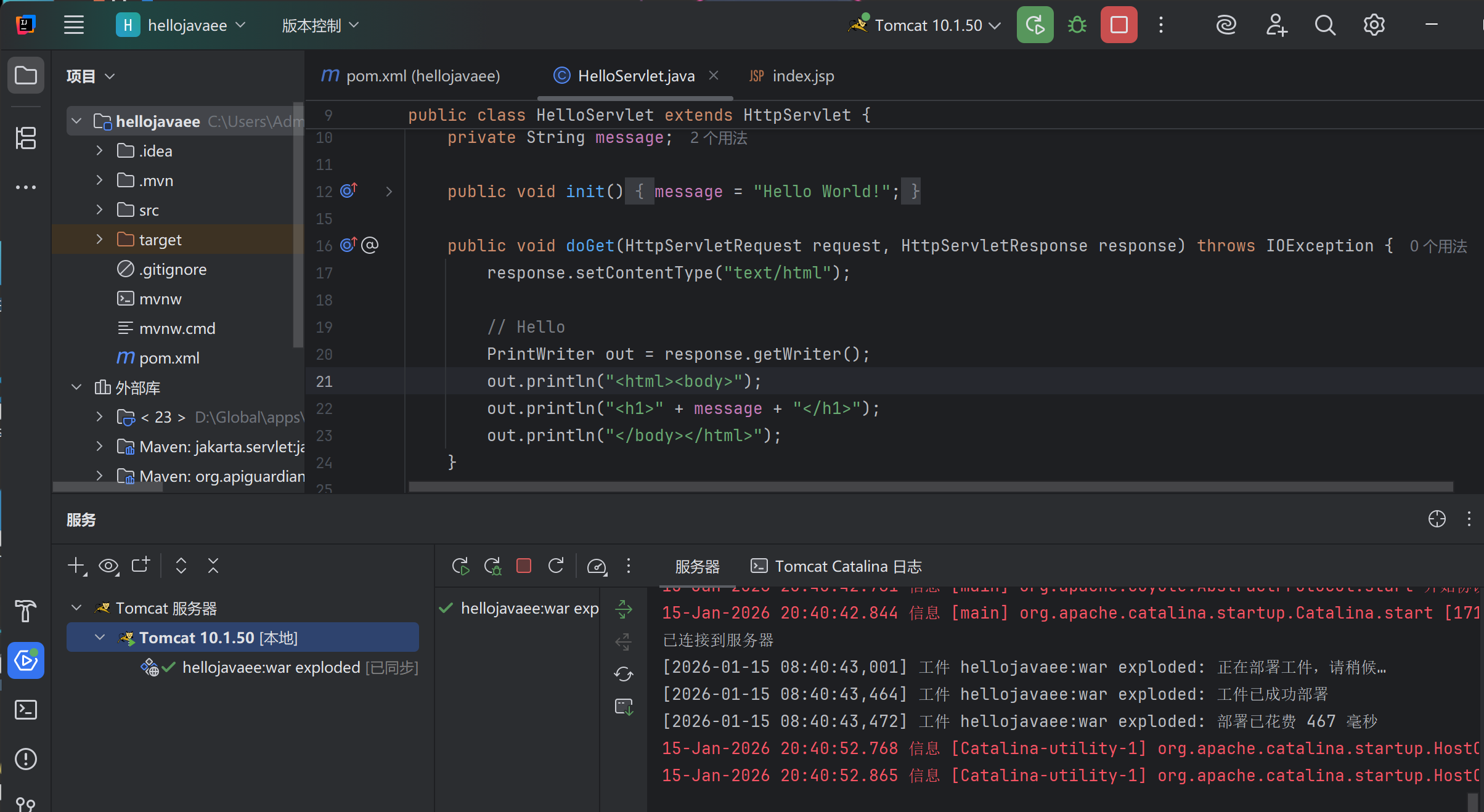Switch to pom.xml (hellojavaee) tab
This screenshot has width=1484, height=812.
pyautogui.click(x=410, y=76)
